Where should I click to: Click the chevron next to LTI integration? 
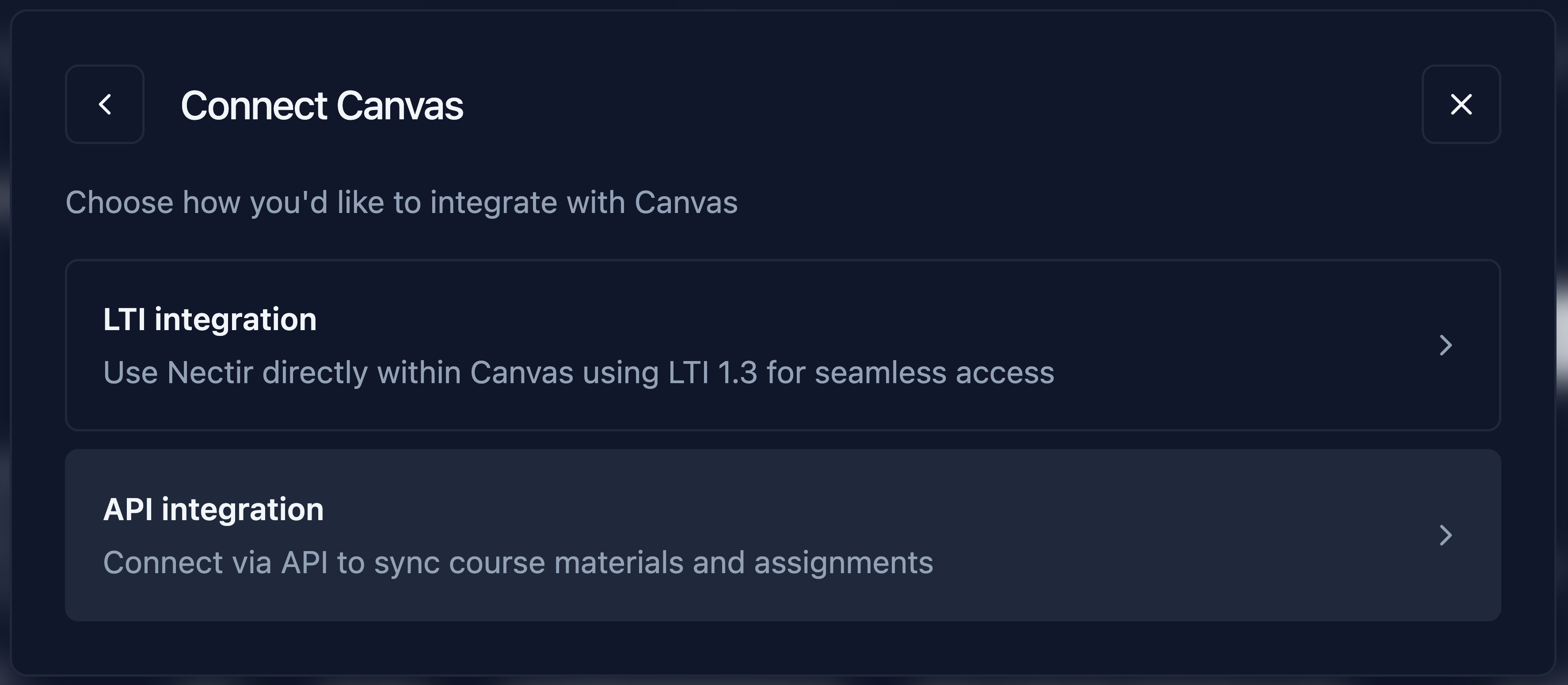coord(1446,345)
